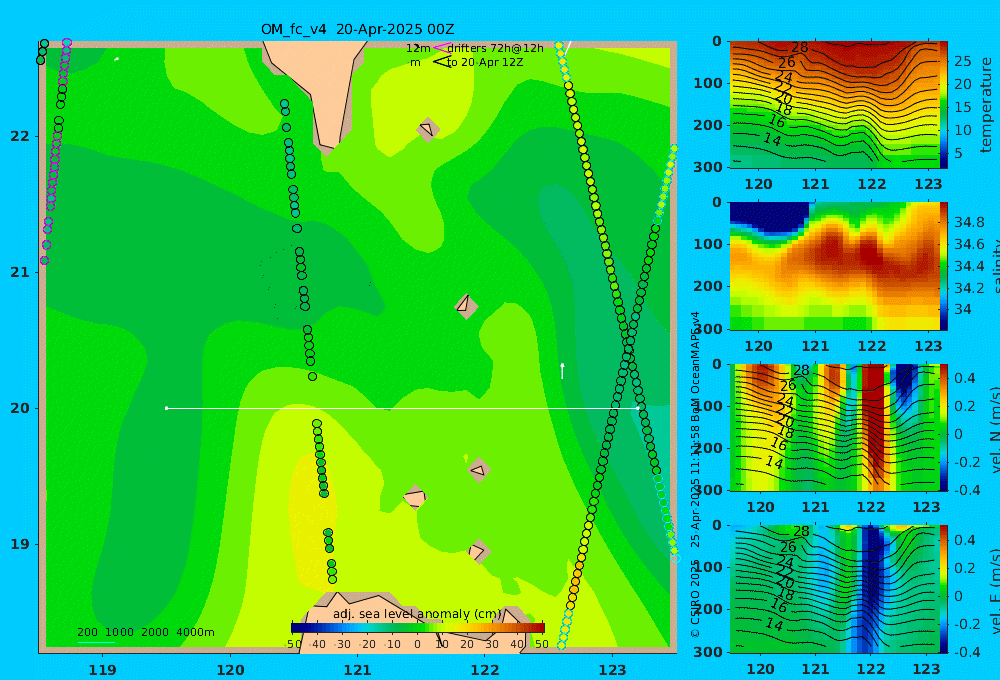Click the longitude label 121 on main map axis
Image resolution: width=1000 pixels, height=680 pixels.
click(x=358, y=670)
